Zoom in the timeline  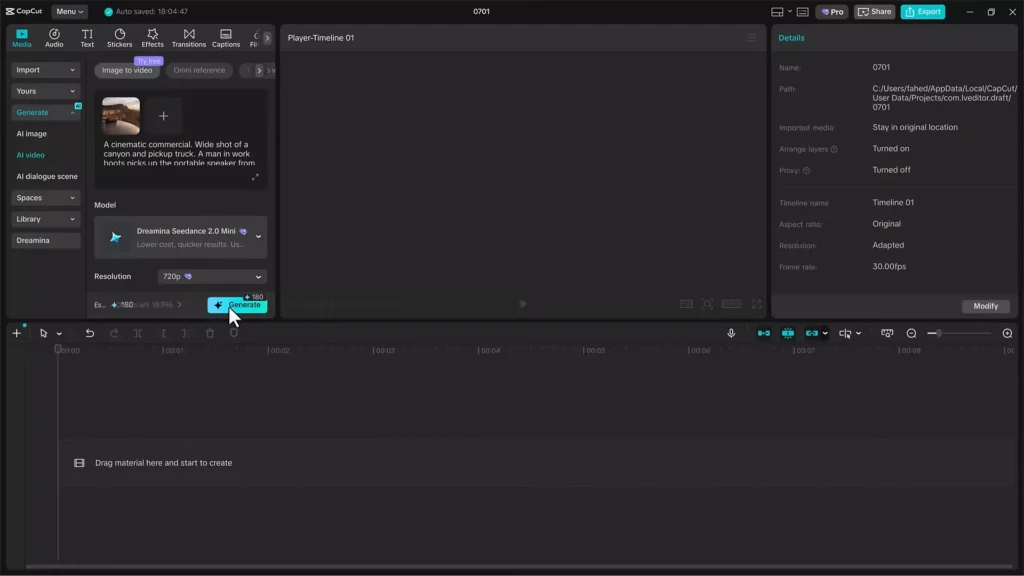point(1008,334)
